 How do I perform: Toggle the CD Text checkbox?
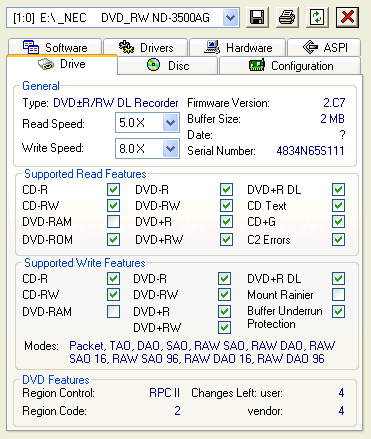pyautogui.click(x=338, y=205)
